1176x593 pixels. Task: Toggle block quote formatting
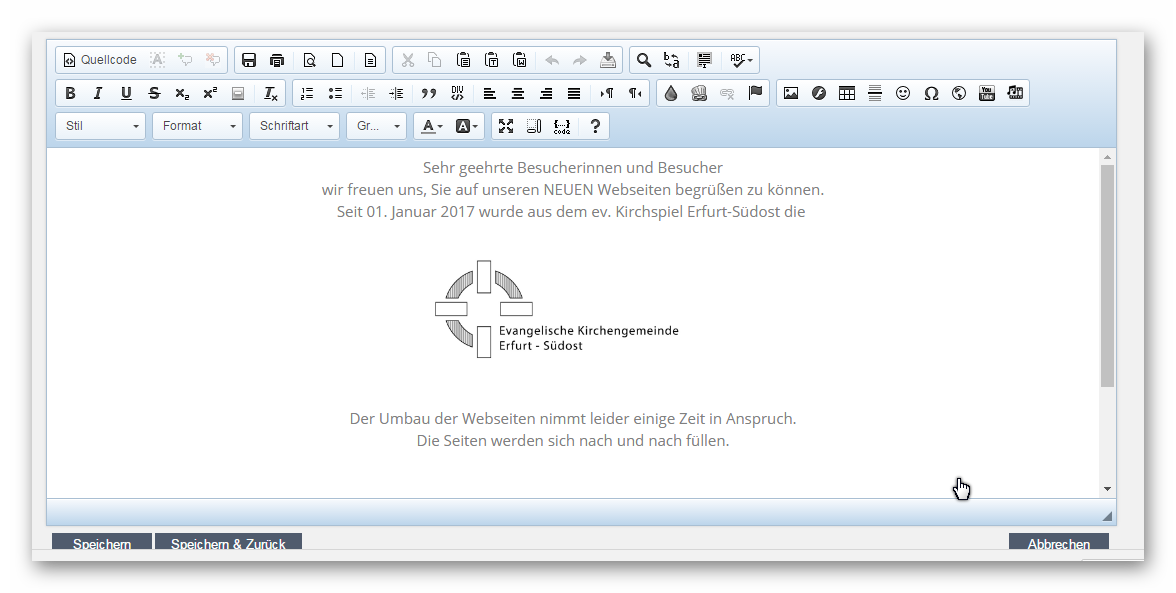[x=428, y=93]
